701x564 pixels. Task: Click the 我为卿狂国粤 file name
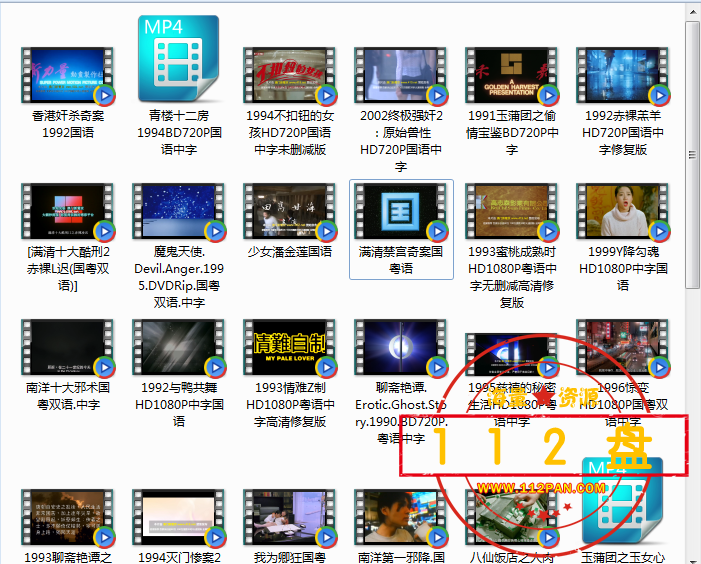click(290, 557)
